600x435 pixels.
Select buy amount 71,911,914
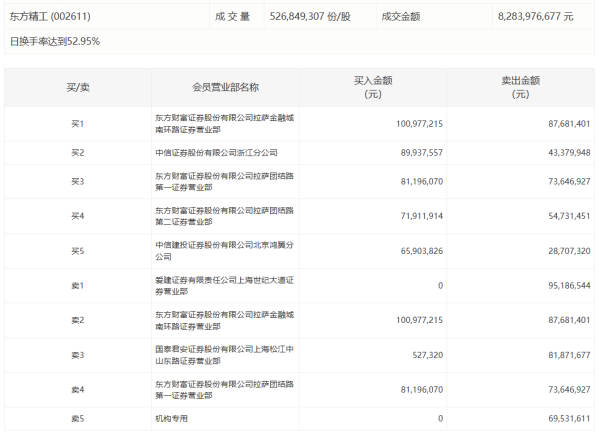[422, 216]
